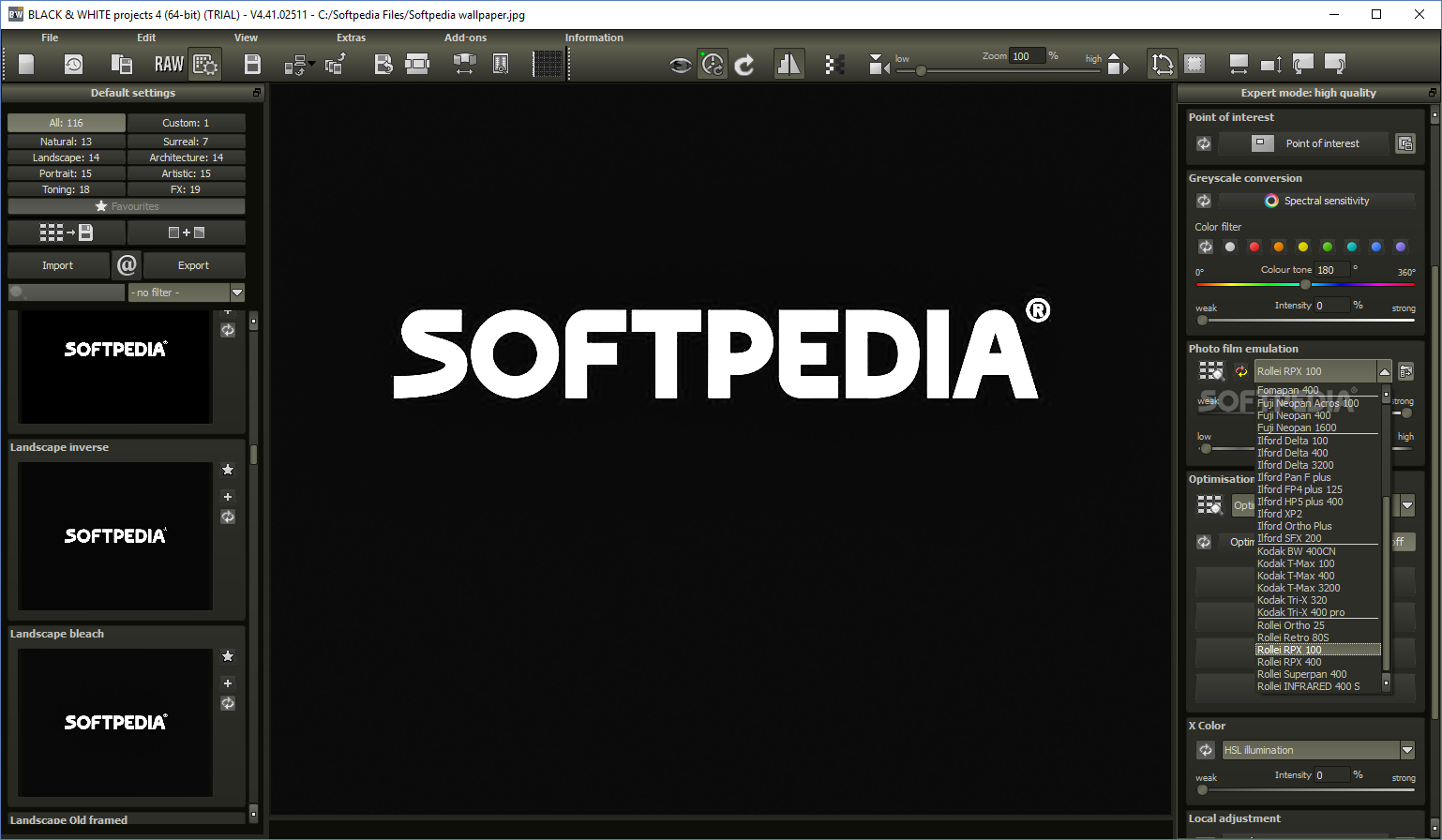Undock the Default settings panel
The image size is (1442, 840).
pos(257,93)
